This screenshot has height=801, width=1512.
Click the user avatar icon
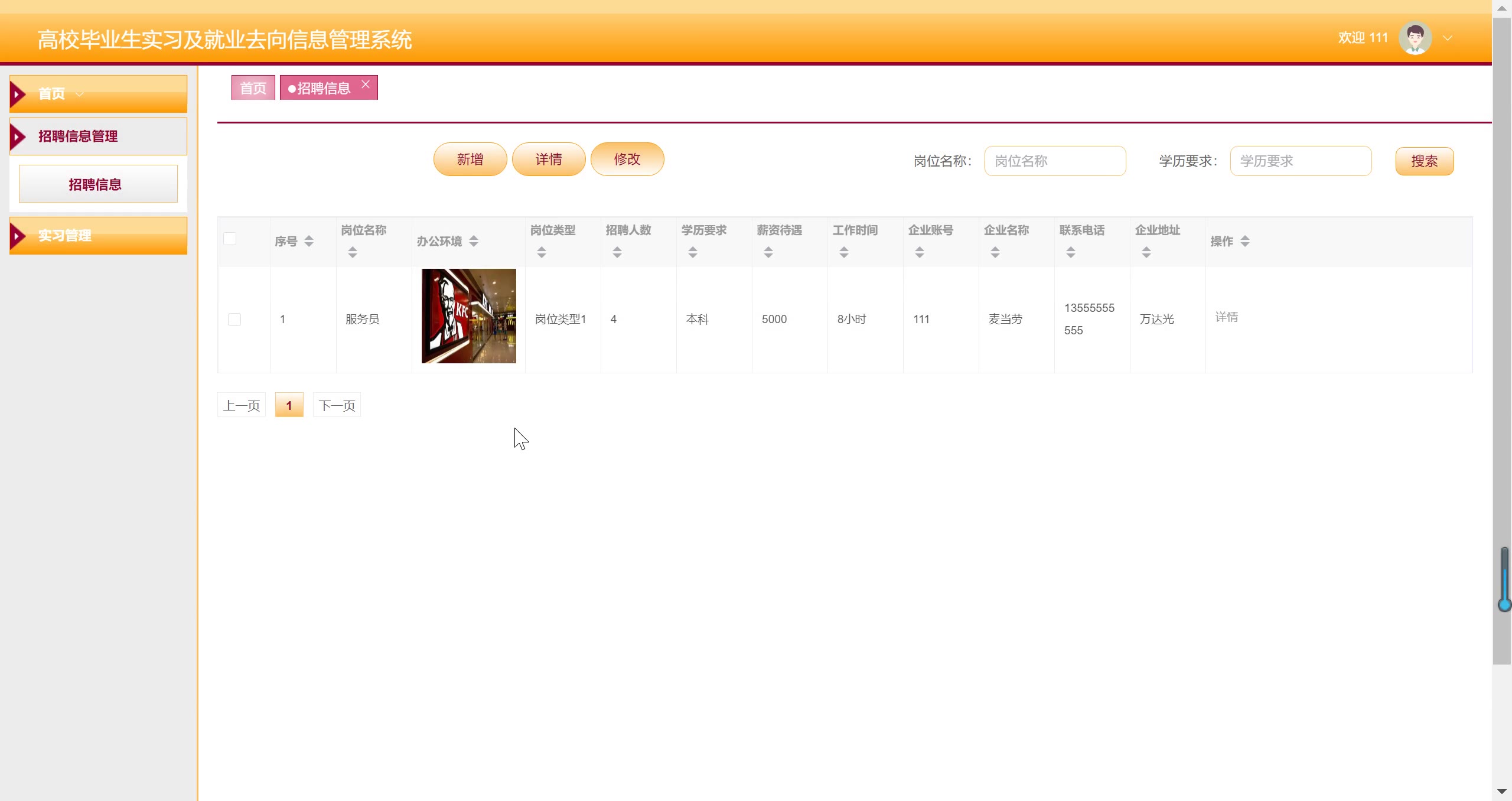coord(1415,38)
